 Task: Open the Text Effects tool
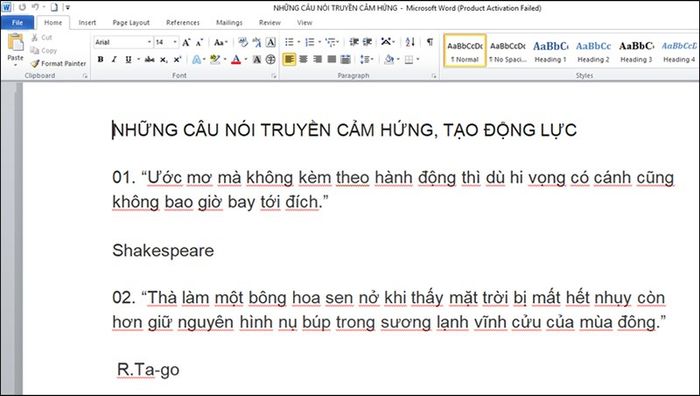click(196, 59)
